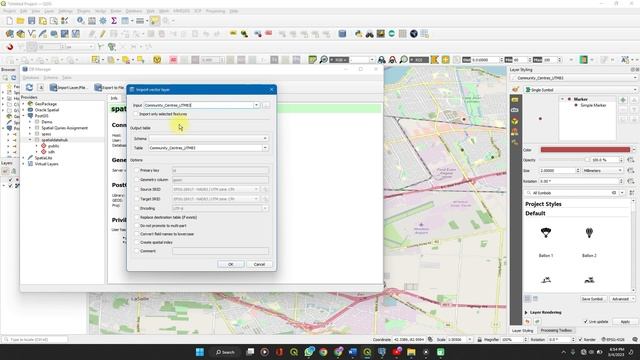640x360 pixels.
Task: Open the processing toolbox gear icon
Action: point(103,20)
